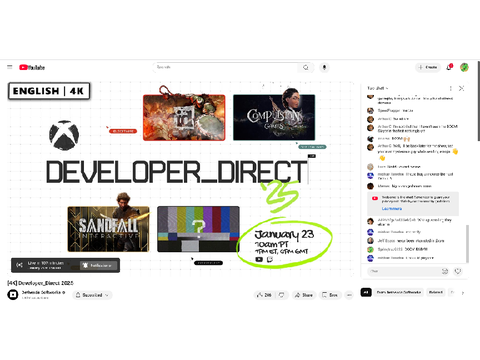This screenshot has height=360, width=480.
Task: Open the more actions ellipsis under video
Action: click(x=349, y=295)
